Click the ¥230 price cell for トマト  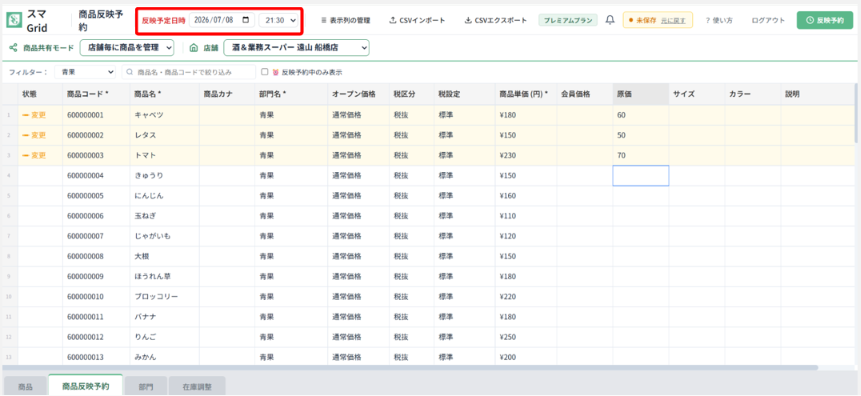click(x=526, y=155)
